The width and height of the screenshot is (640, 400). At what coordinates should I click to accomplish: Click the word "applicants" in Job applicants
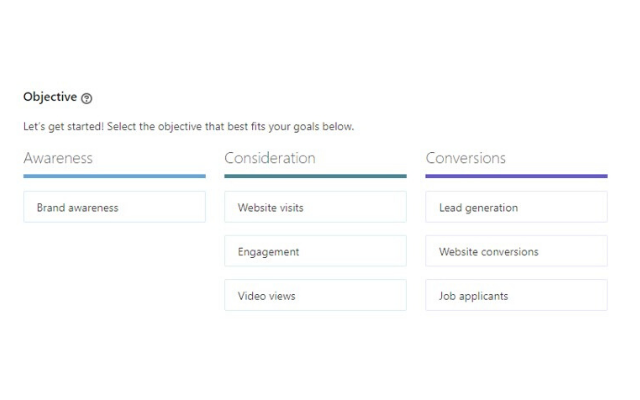pyautogui.click(x=484, y=296)
